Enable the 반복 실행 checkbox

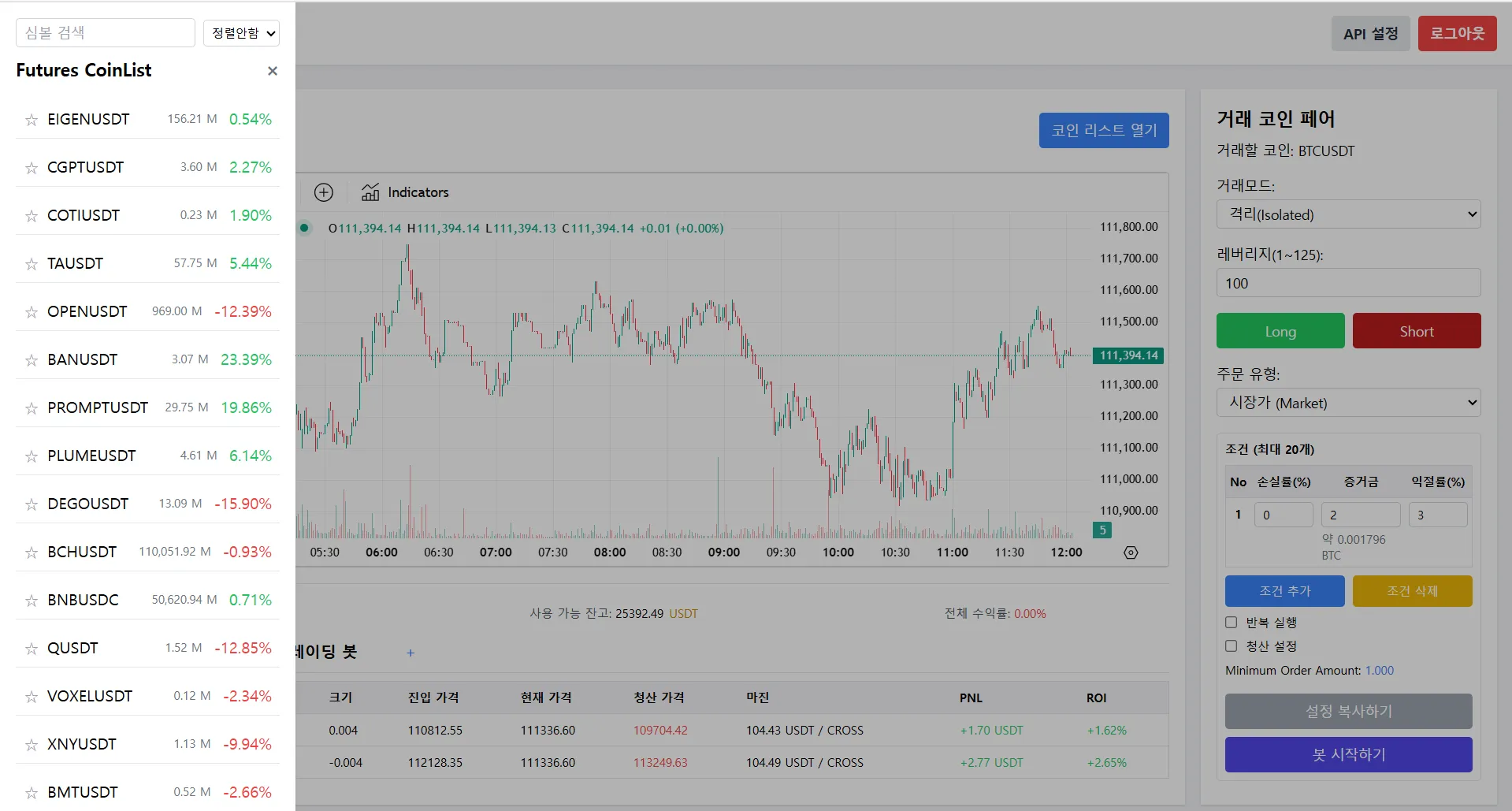click(x=1232, y=623)
